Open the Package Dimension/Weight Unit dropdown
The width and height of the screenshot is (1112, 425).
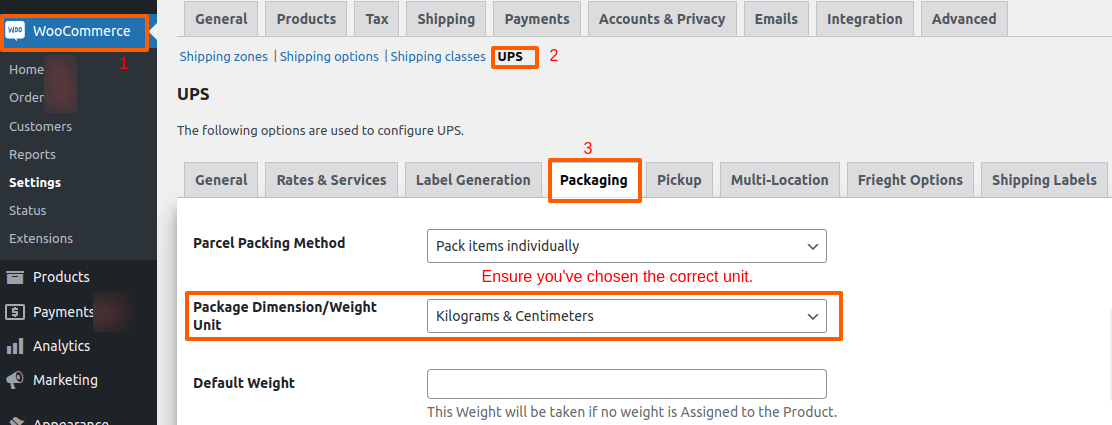click(x=626, y=316)
